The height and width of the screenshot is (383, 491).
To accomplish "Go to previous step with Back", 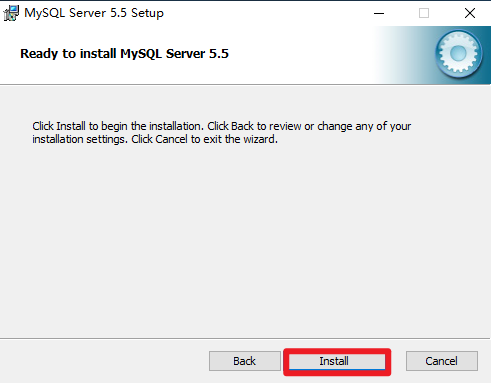I will click(245, 361).
